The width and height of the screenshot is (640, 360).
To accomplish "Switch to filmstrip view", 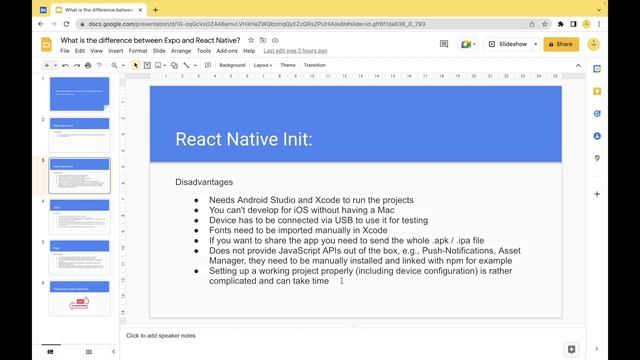I will click(x=51, y=351).
